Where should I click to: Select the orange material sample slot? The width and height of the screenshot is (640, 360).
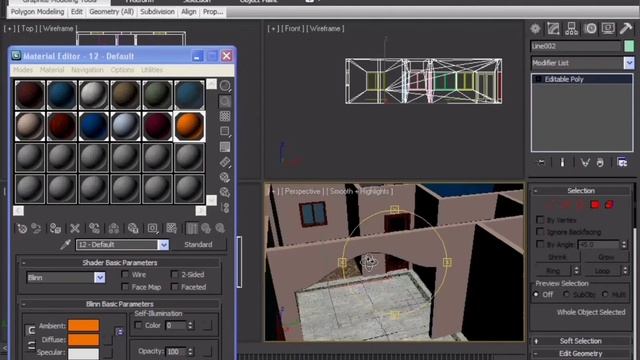[x=189, y=127]
